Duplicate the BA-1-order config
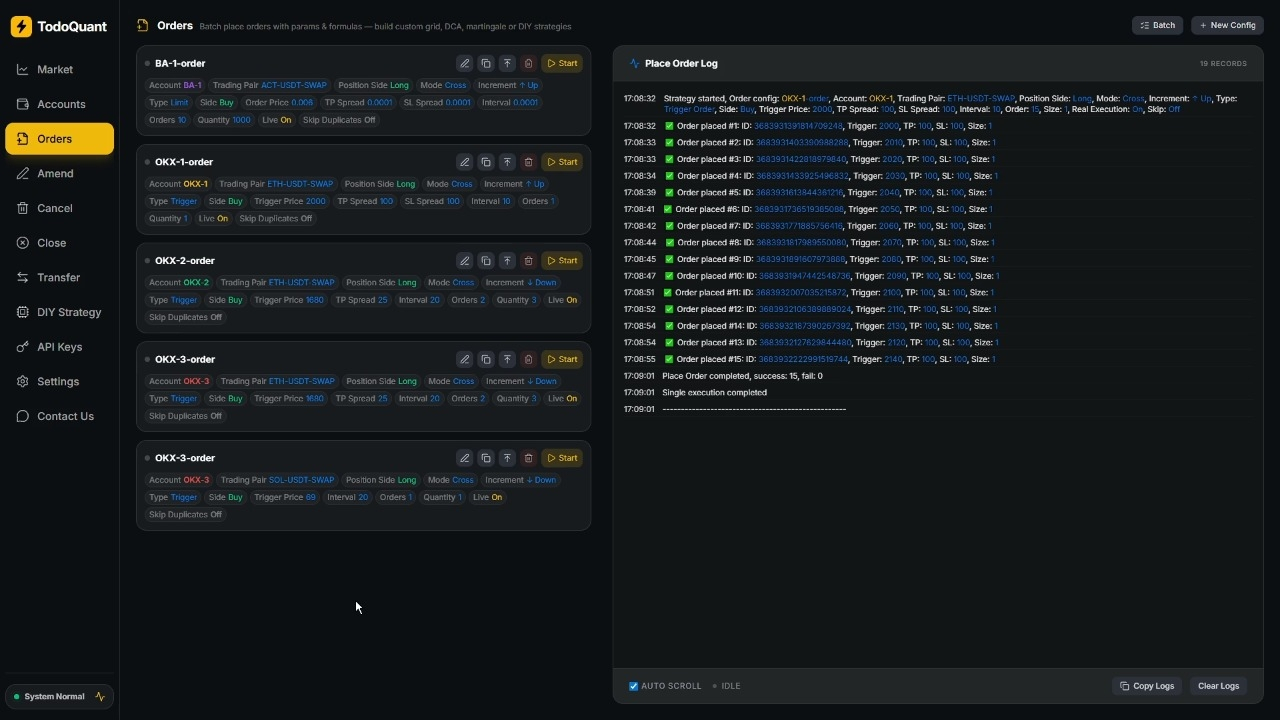The width and height of the screenshot is (1280, 720). pyautogui.click(x=486, y=63)
